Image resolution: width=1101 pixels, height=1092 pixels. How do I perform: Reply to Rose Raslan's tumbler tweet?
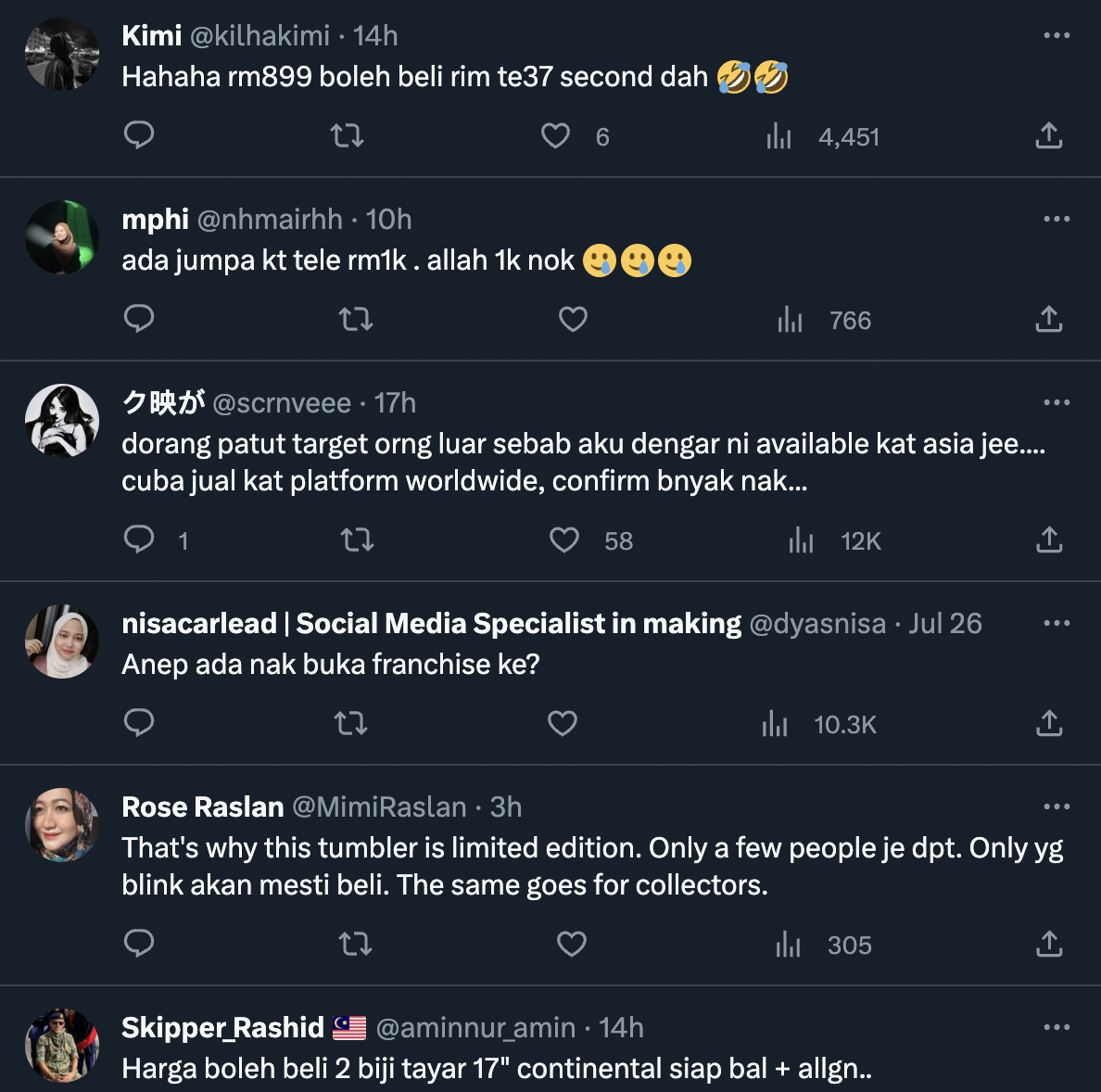click(139, 944)
